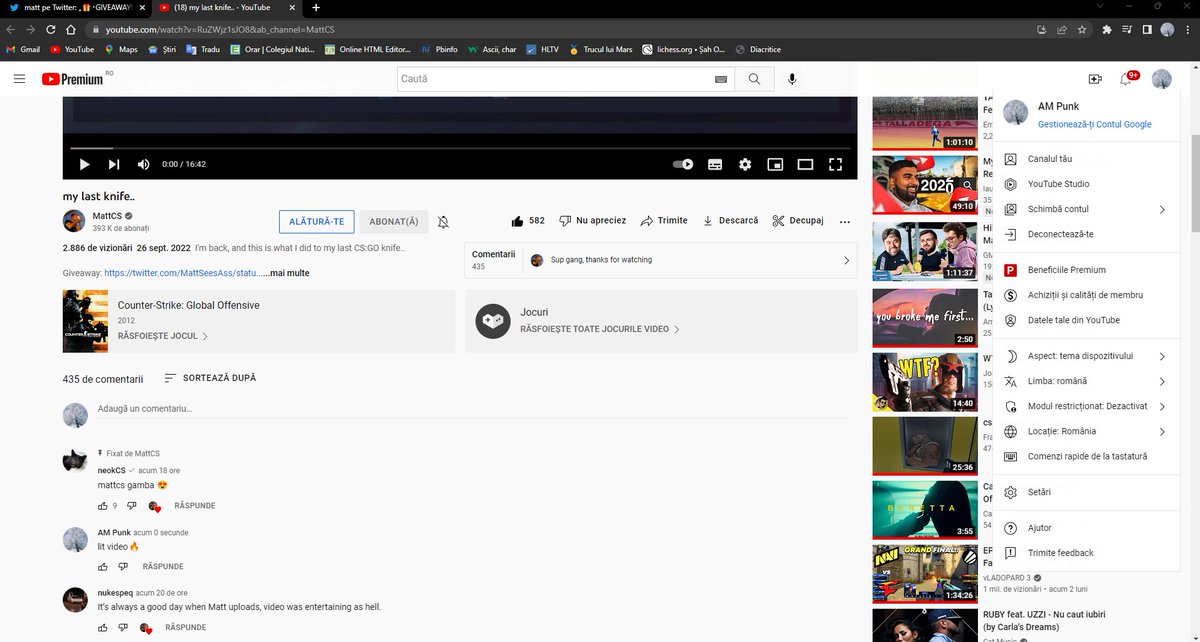Expand Modul restricționat: Dezactivat
Viewport: 1200px width, 642px height.
click(x=1086, y=406)
